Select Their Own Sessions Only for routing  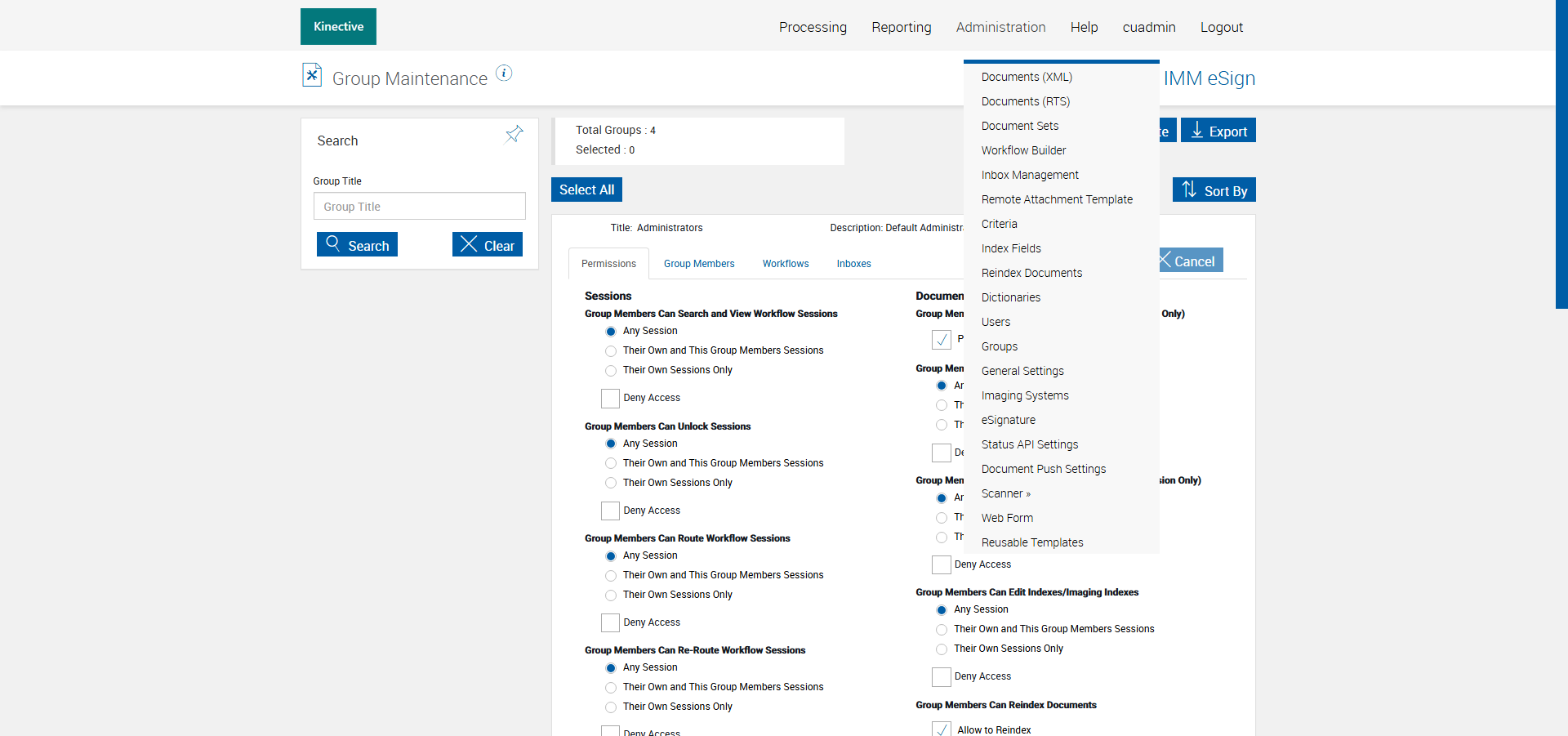coord(611,595)
